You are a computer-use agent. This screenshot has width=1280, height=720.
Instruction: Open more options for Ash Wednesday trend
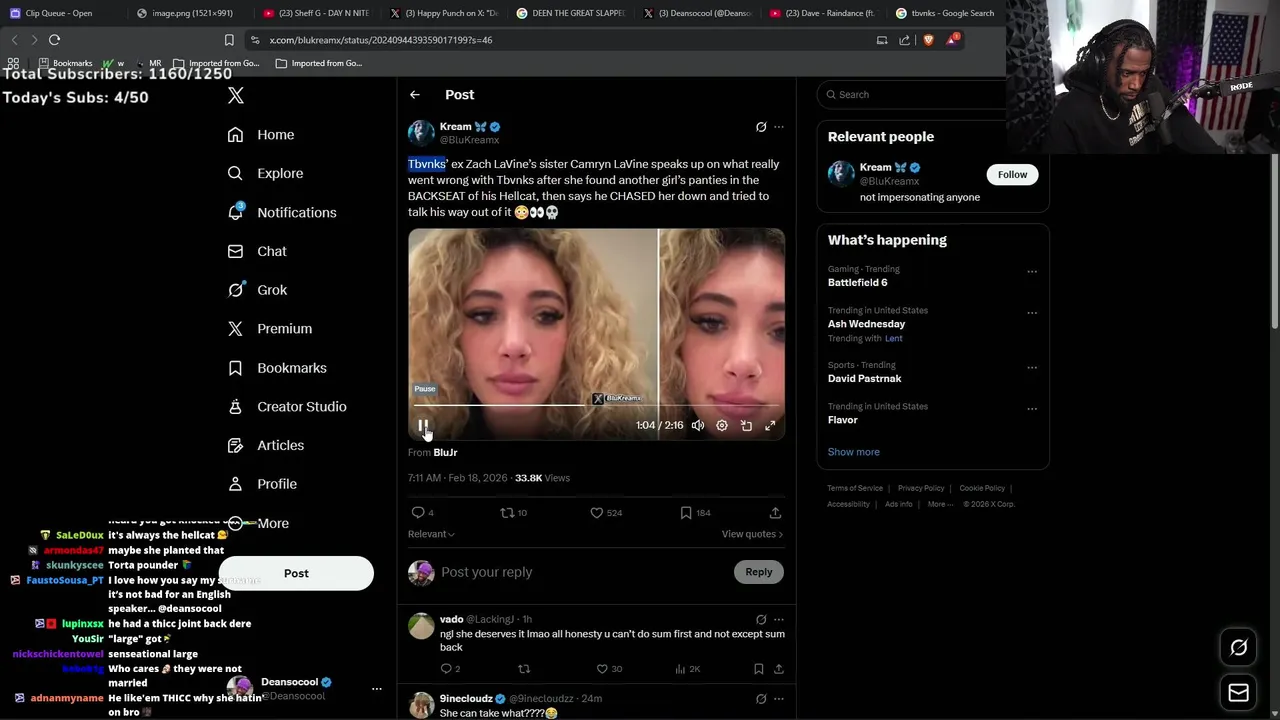pyautogui.click(x=1032, y=312)
